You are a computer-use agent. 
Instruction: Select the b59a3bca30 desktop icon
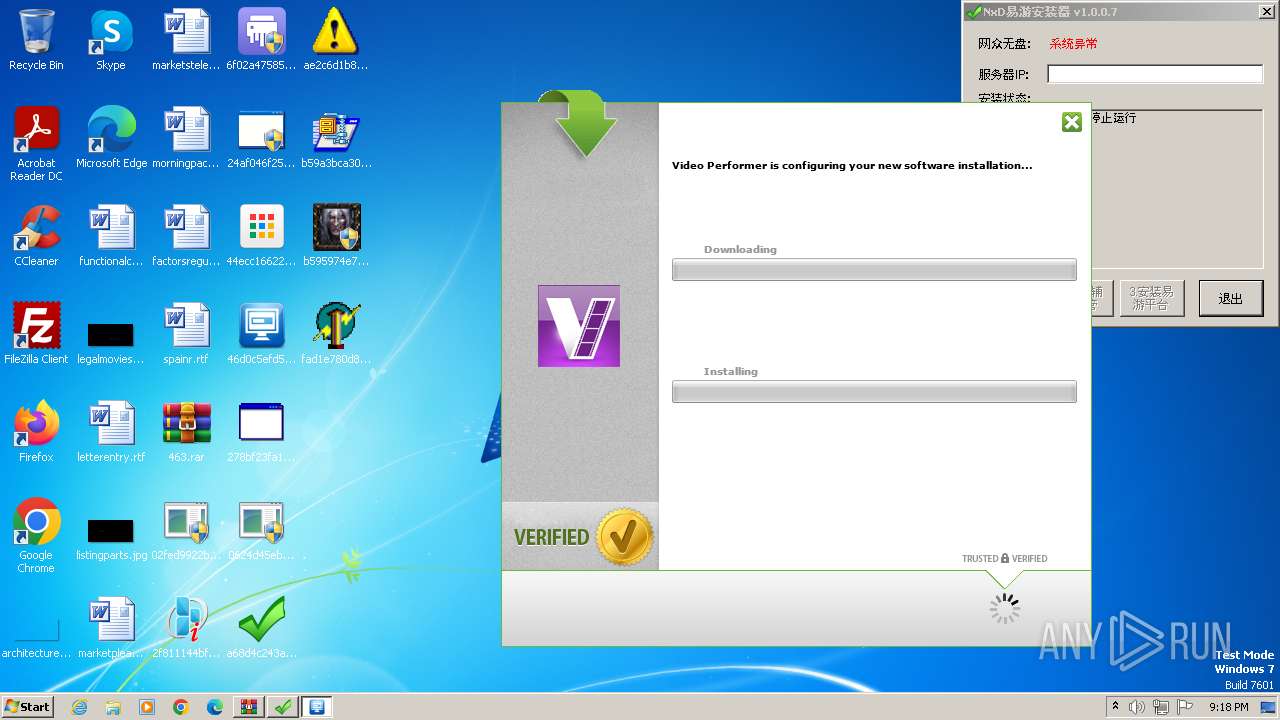[x=336, y=138]
